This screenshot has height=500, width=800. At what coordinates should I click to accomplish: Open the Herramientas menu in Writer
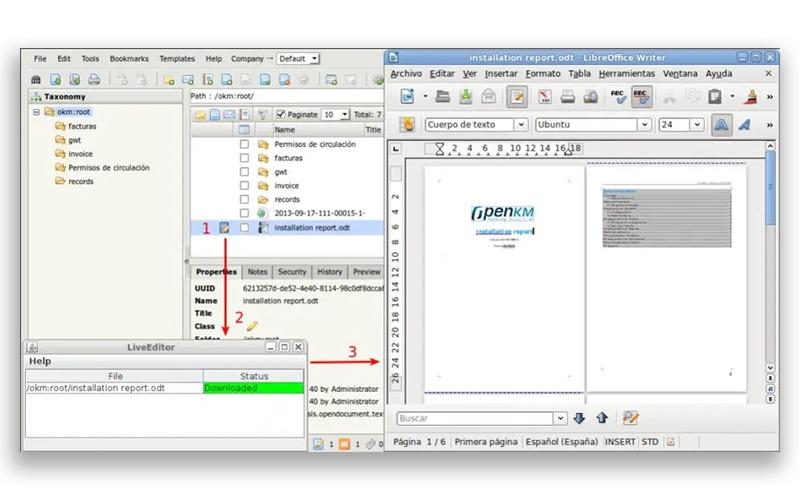627,74
